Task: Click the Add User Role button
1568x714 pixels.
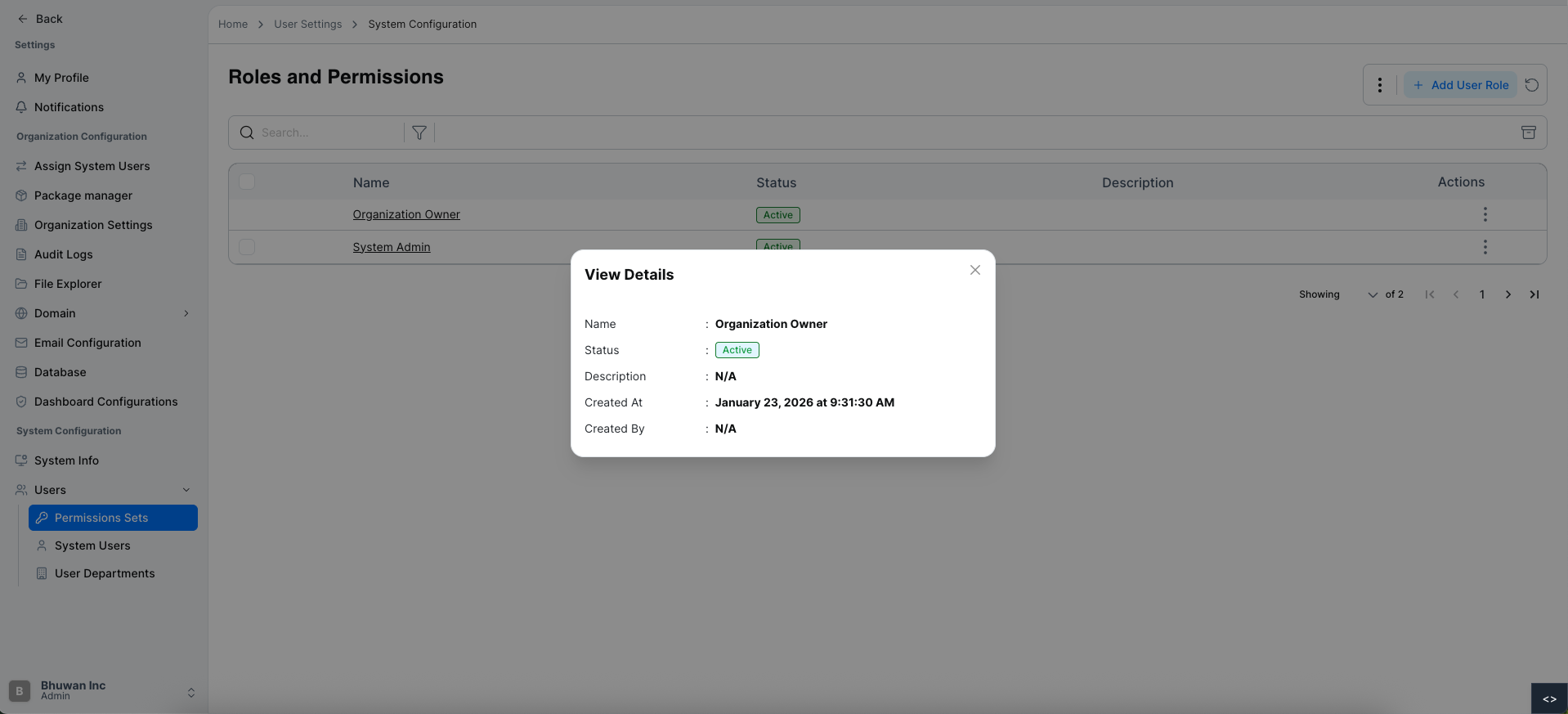Action: pos(1460,85)
